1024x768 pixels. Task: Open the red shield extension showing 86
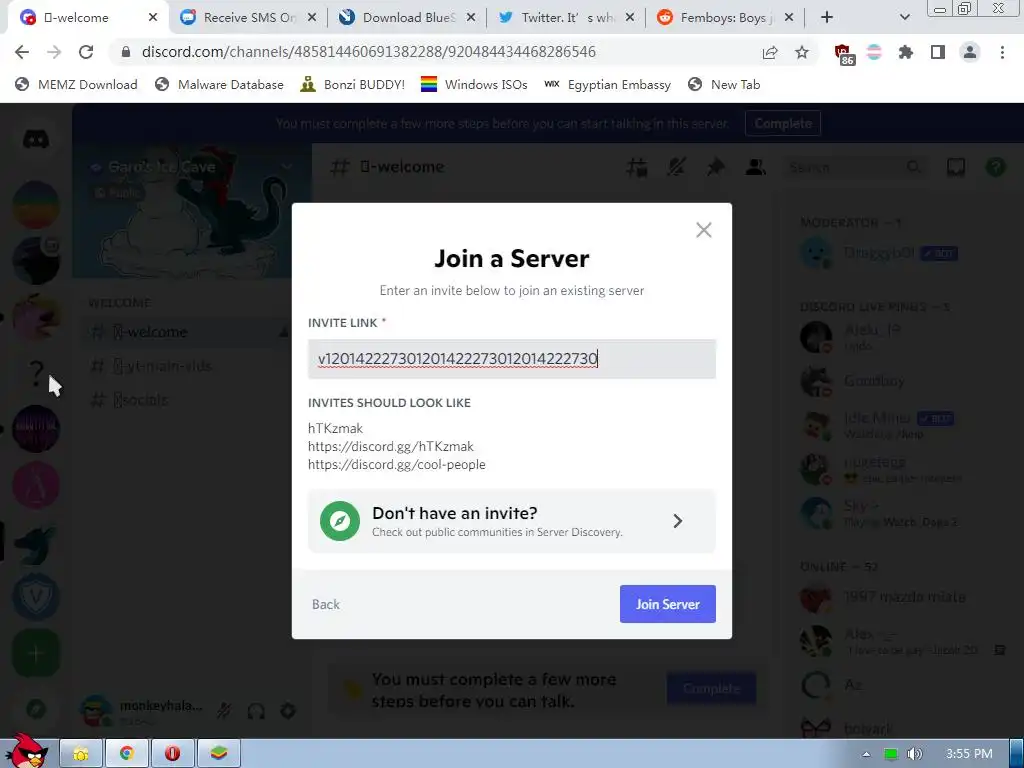pyautogui.click(x=843, y=54)
